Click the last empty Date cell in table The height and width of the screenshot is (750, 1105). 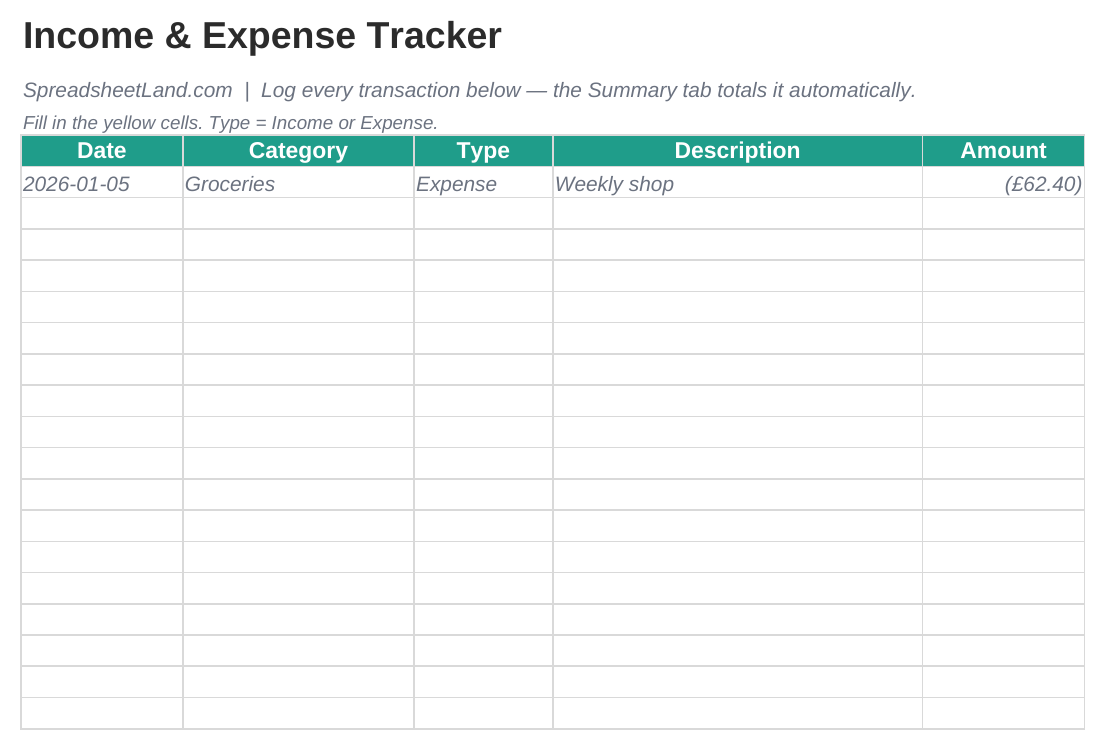tap(102, 713)
